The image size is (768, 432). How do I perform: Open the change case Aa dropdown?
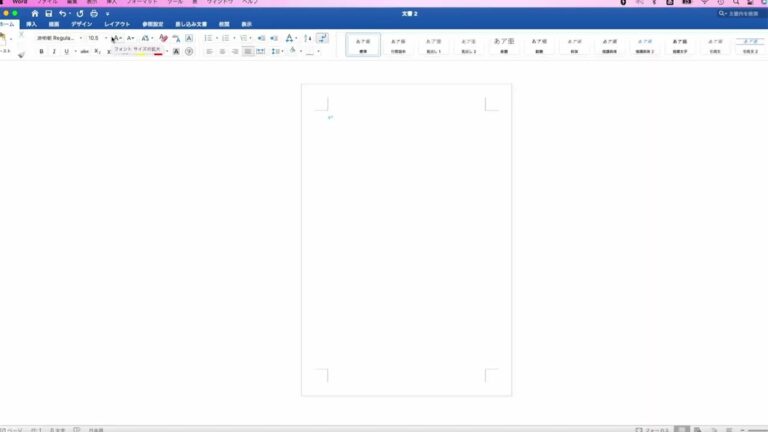[x=147, y=38]
